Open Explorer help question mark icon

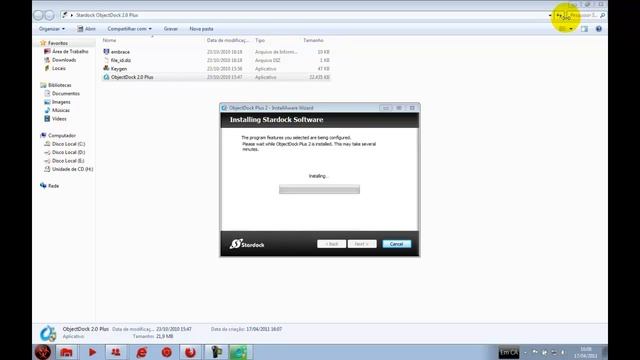(599, 29)
